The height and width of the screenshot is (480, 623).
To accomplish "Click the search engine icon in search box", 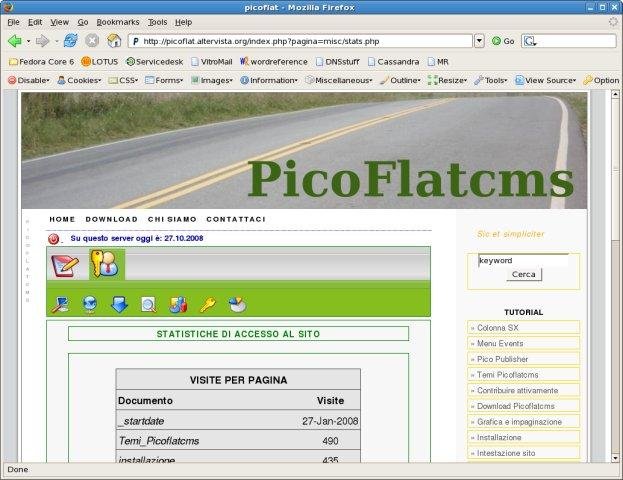I will (530, 41).
